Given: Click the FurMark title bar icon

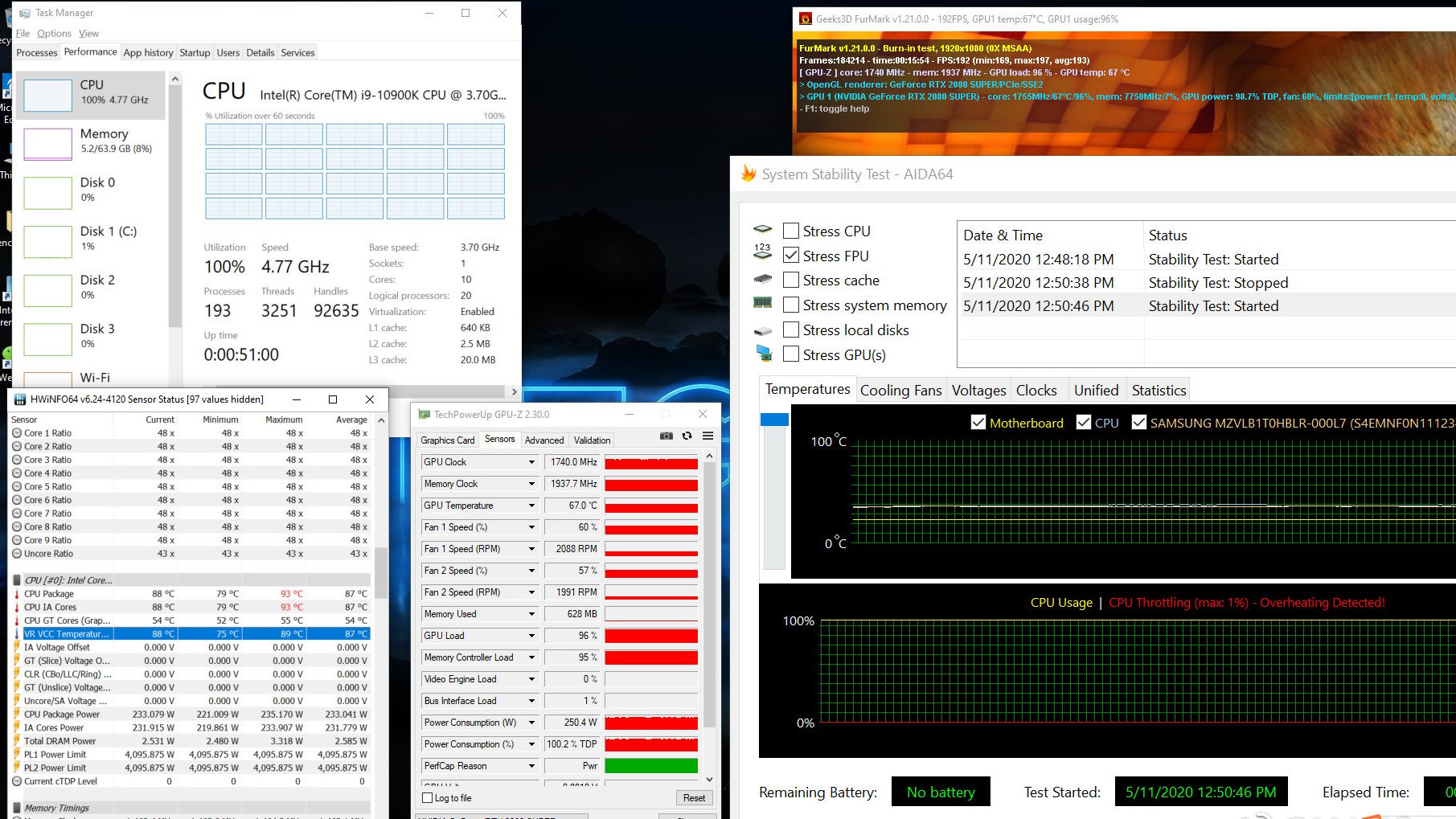Looking at the screenshot, I should click(805, 18).
